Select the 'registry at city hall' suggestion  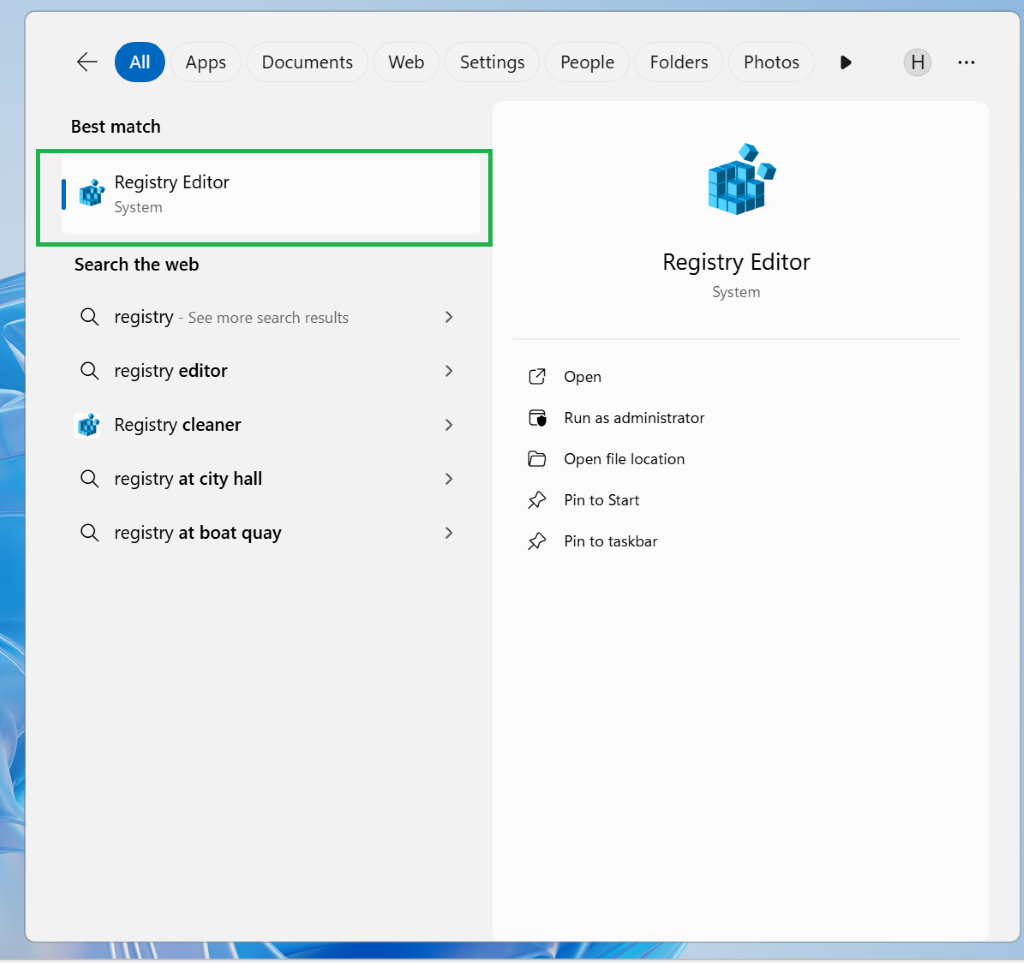click(x=264, y=479)
